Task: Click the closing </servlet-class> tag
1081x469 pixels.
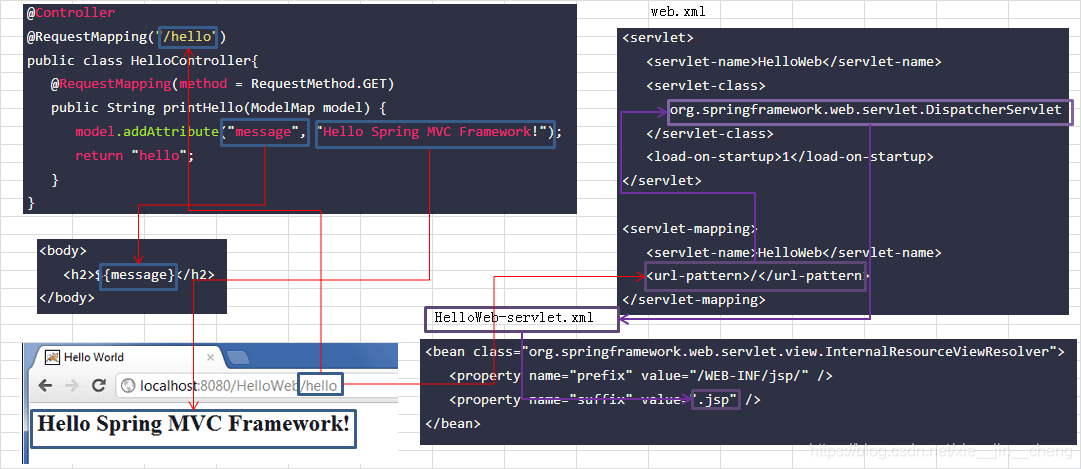Action: pos(709,134)
